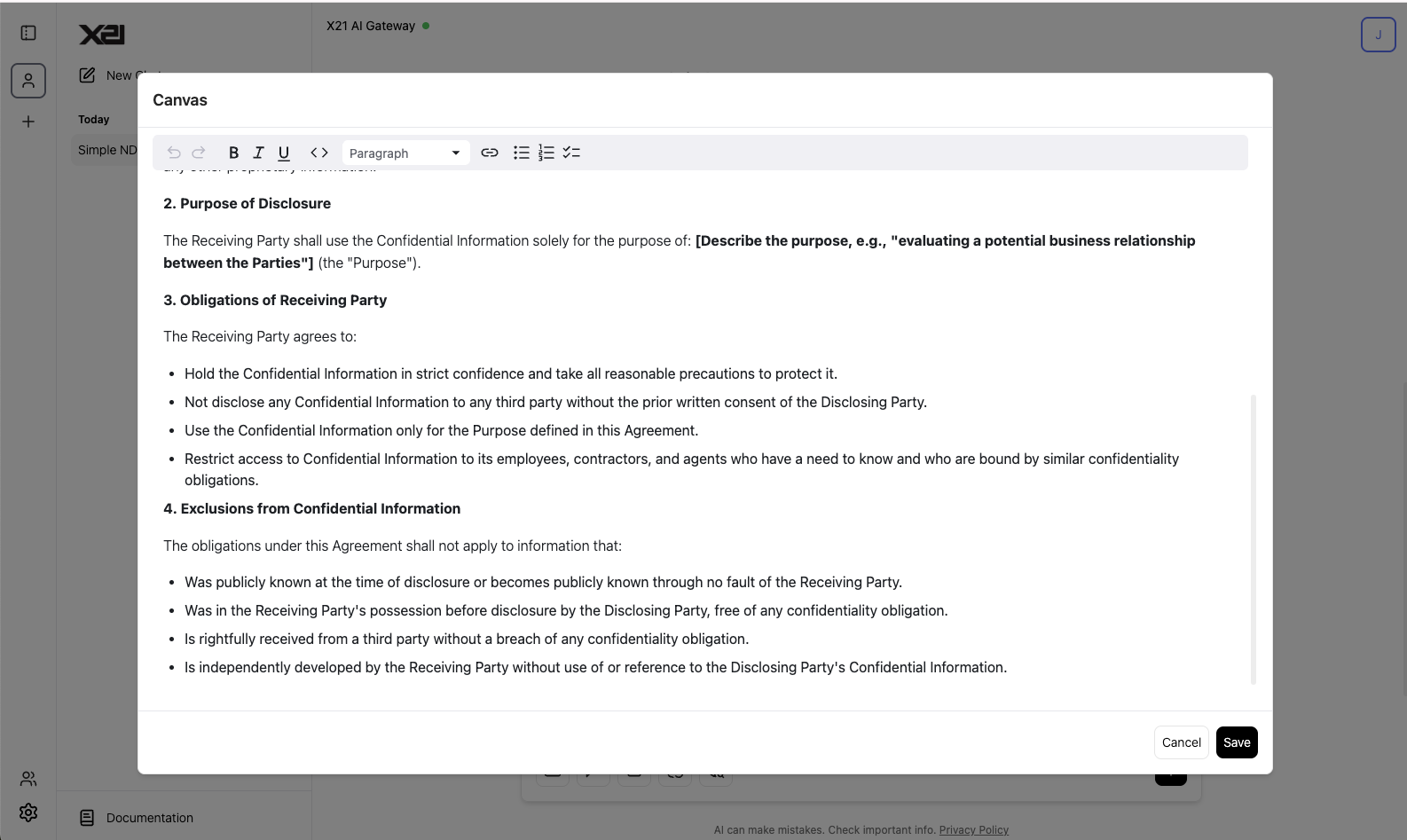Open the user avatar J menu
1407x840 pixels.
(1378, 35)
